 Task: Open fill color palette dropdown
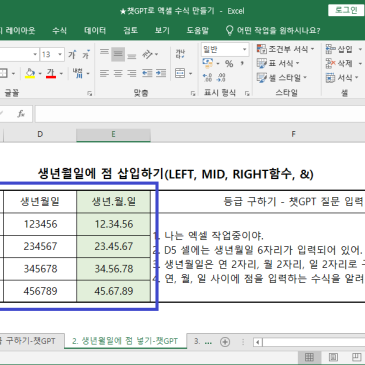point(40,73)
